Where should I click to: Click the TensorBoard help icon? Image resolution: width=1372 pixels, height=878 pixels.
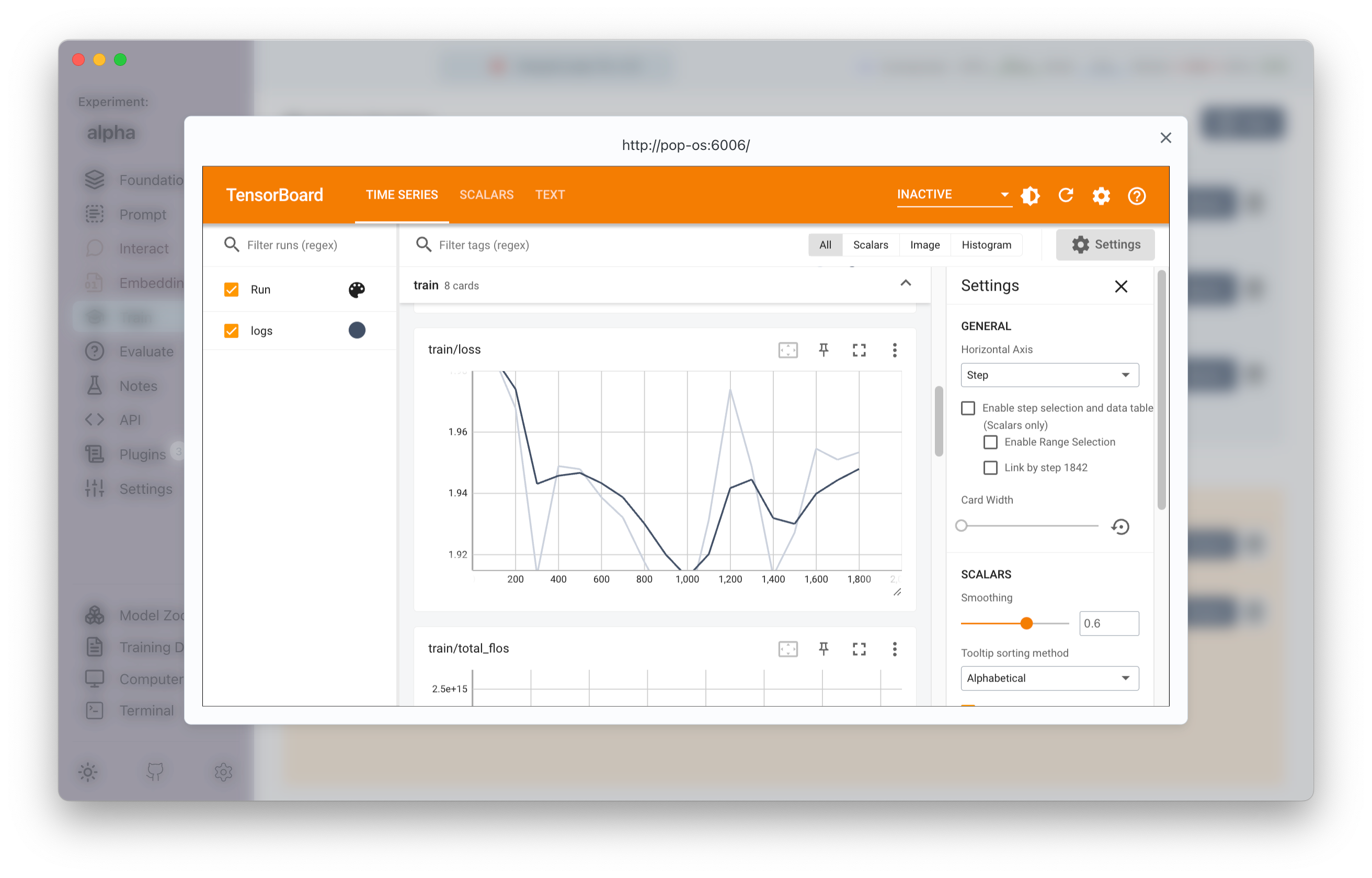(1138, 195)
